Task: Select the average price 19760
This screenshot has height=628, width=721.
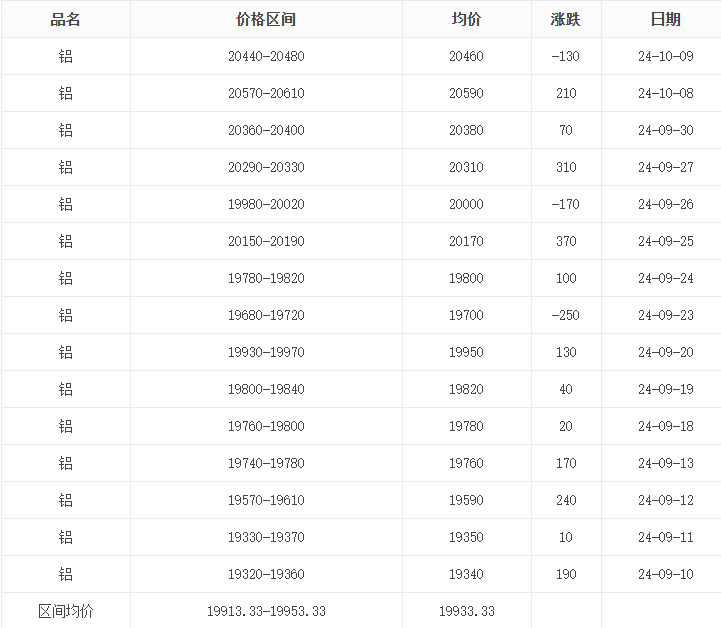Action: 466,463
